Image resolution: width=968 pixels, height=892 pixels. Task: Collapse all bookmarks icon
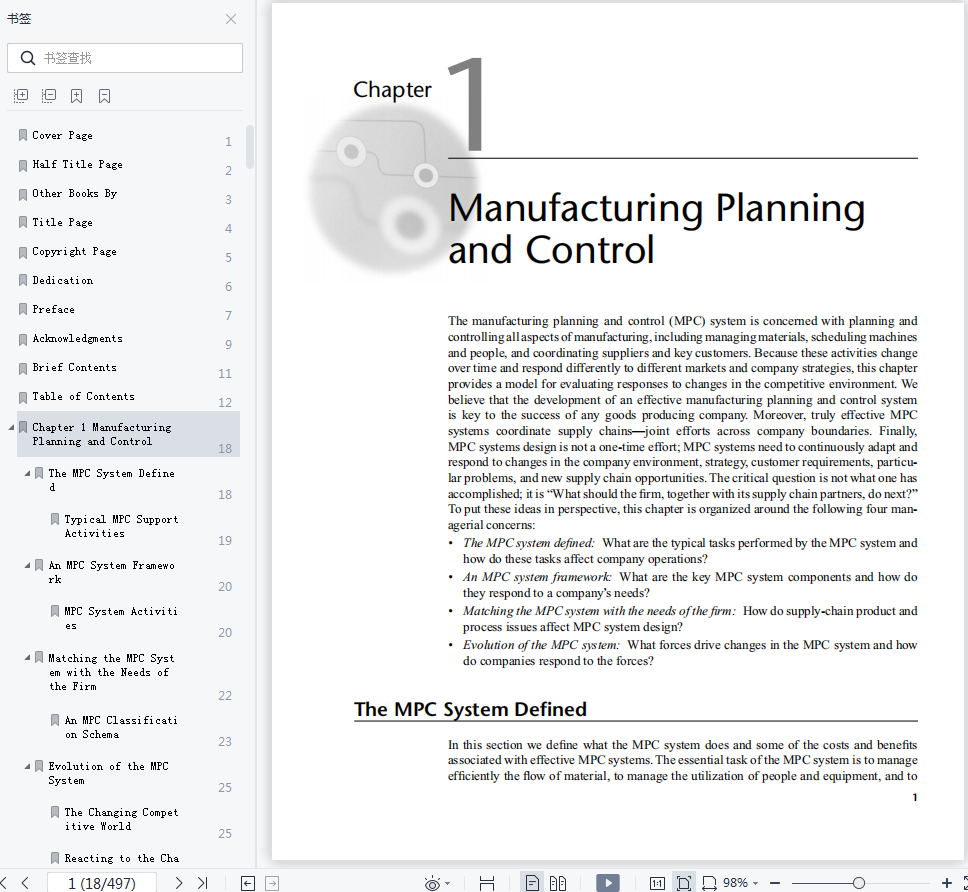tap(49, 96)
